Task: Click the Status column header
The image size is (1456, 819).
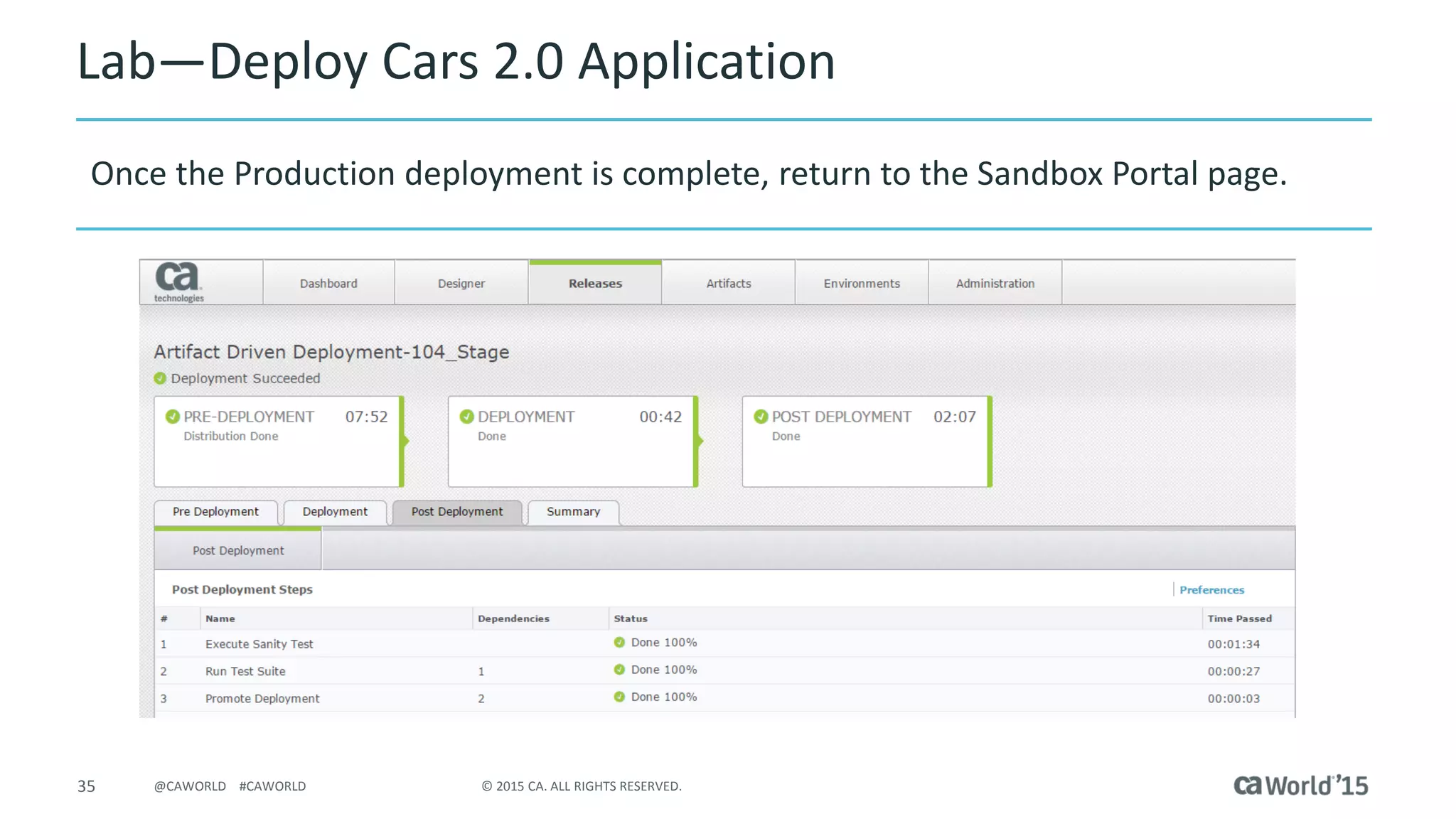Action: (x=905, y=619)
